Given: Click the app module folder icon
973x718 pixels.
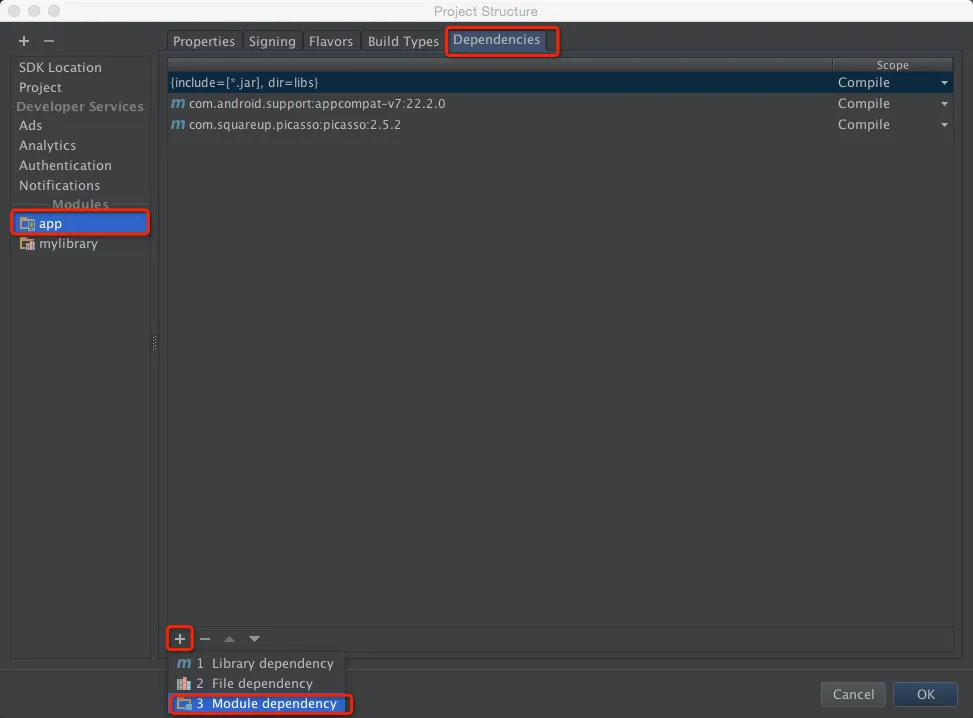Looking at the screenshot, I should coord(27,223).
